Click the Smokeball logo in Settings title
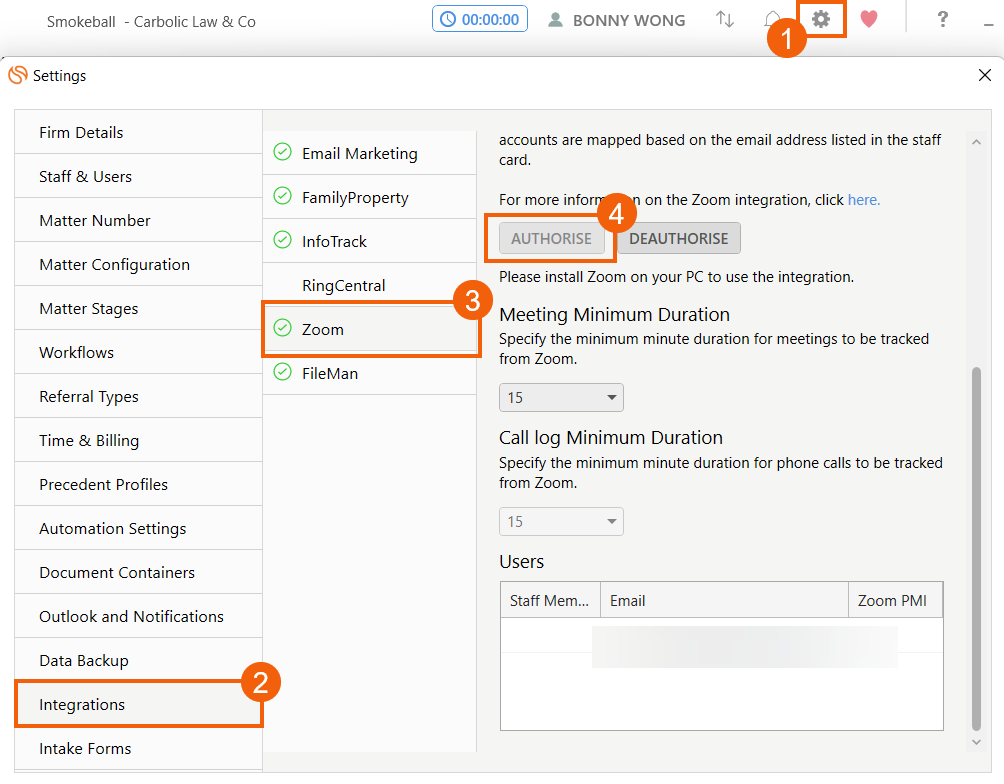The image size is (1004, 784). pos(18,75)
